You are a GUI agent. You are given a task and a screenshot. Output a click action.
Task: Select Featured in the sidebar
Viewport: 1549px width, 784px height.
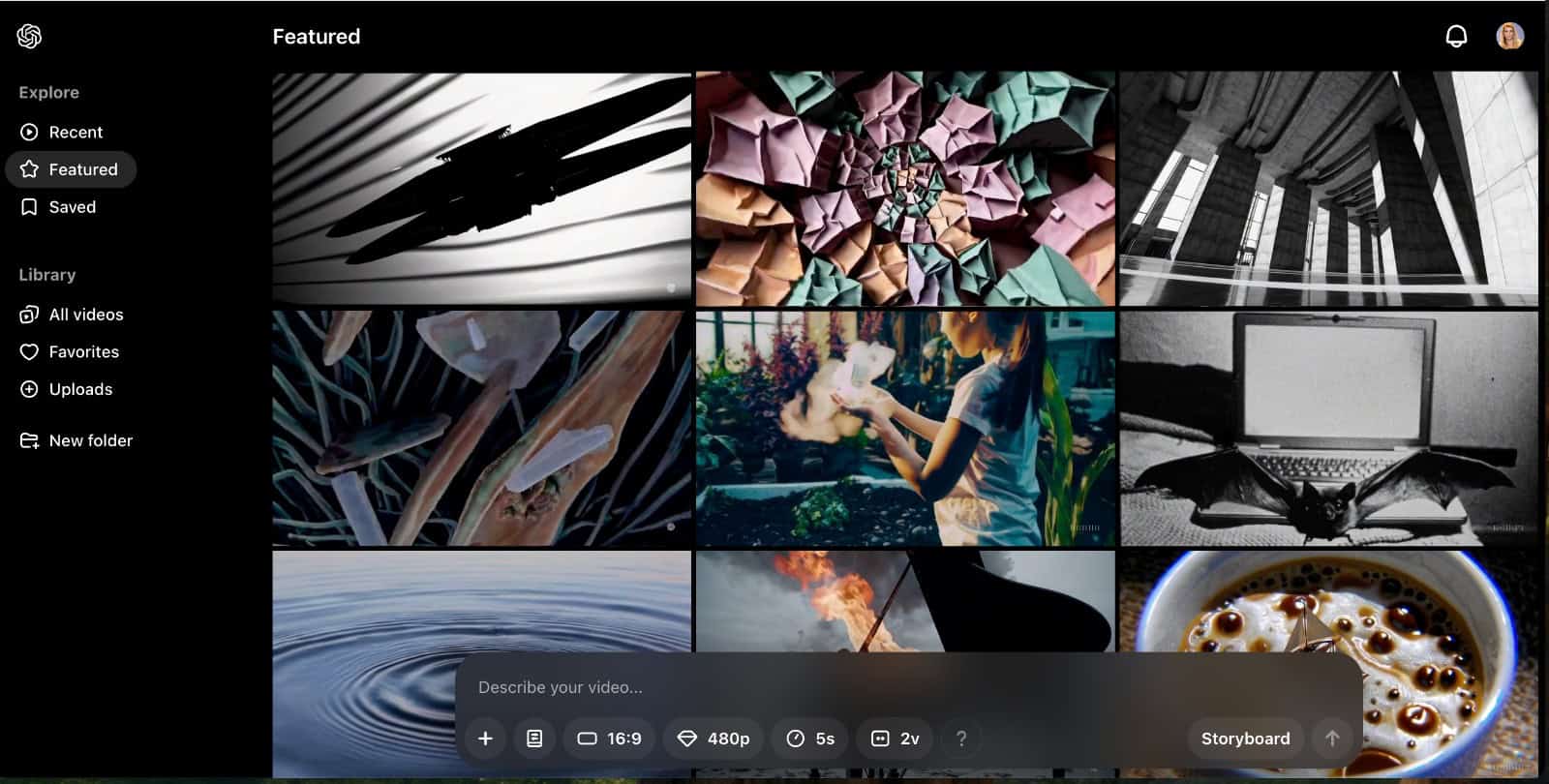tap(71, 169)
